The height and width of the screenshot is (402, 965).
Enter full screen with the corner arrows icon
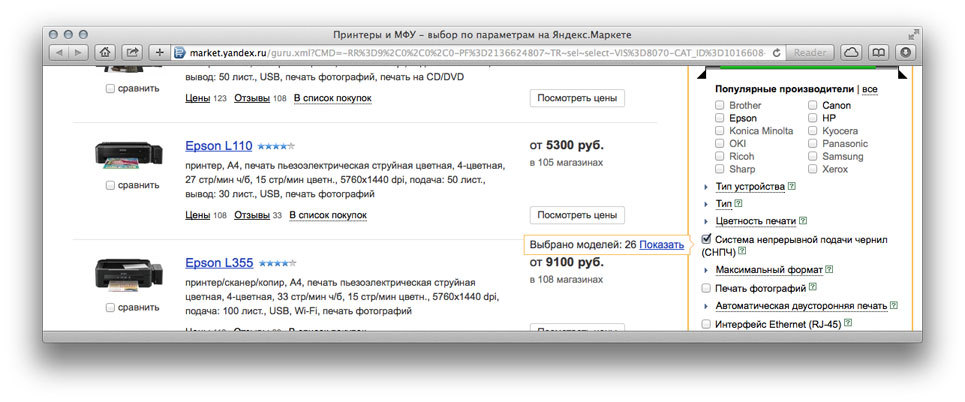913,34
